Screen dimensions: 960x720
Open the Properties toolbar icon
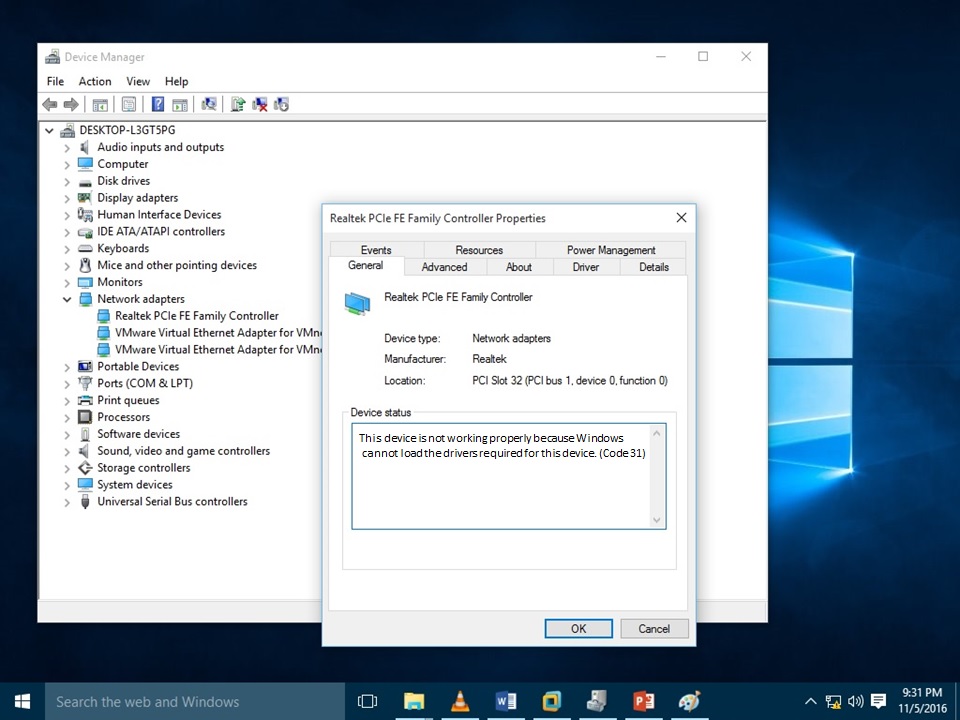(128, 104)
